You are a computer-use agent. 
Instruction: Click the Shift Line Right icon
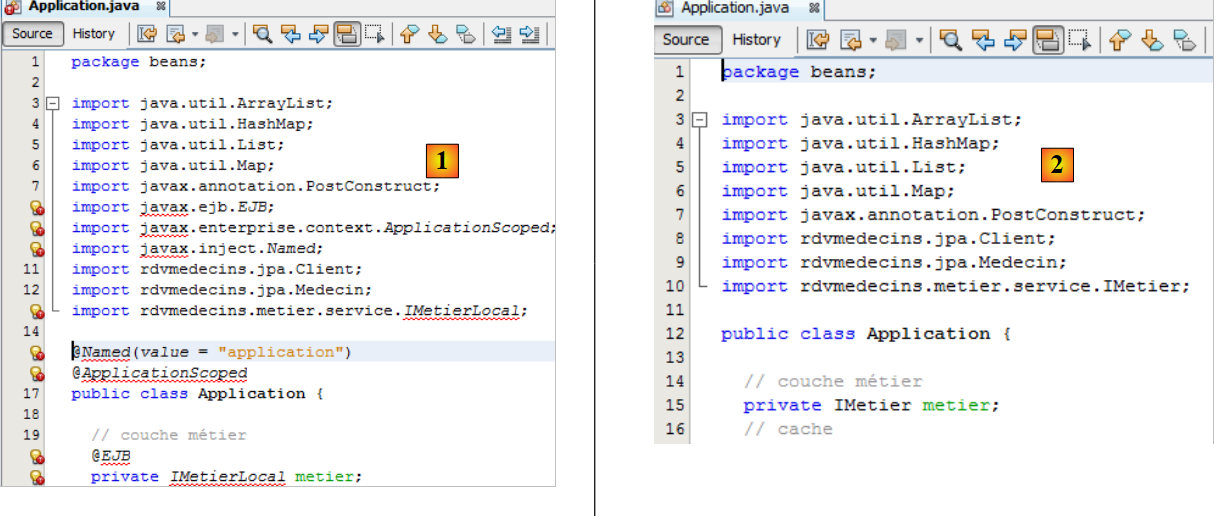tap(530, 34)
